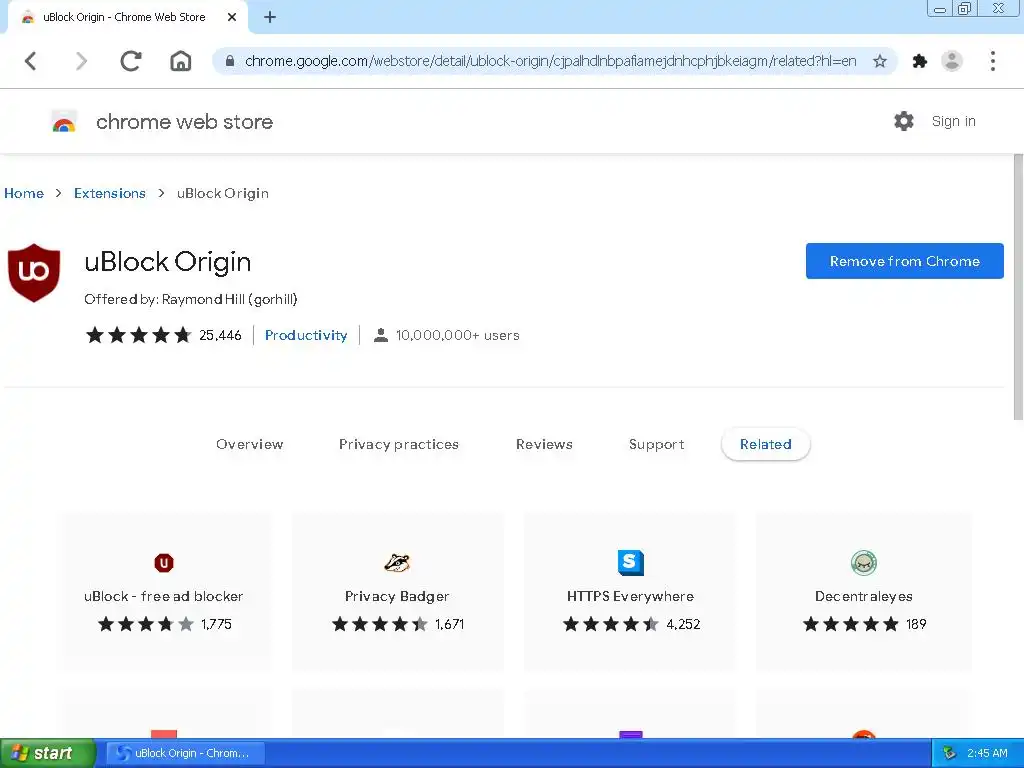
Task: Click the page vertical scrollbar
Action: click(x=1018, y=287)
